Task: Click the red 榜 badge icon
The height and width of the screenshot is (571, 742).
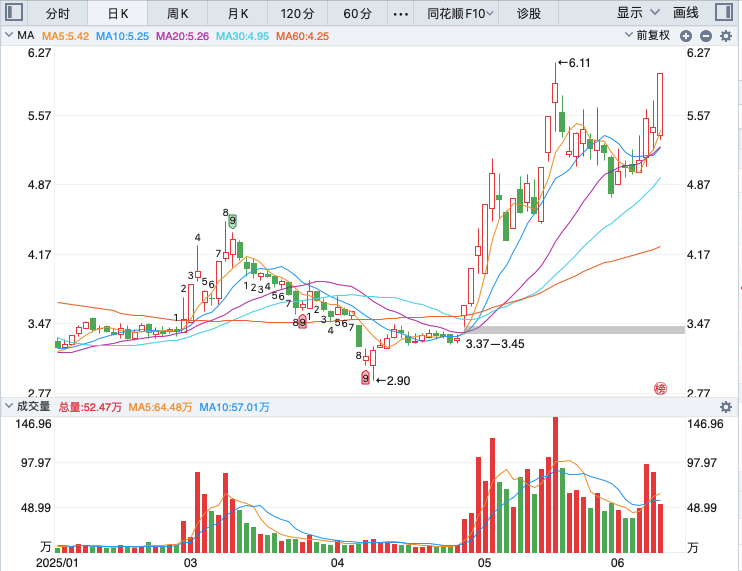Action: pos(660,388)
